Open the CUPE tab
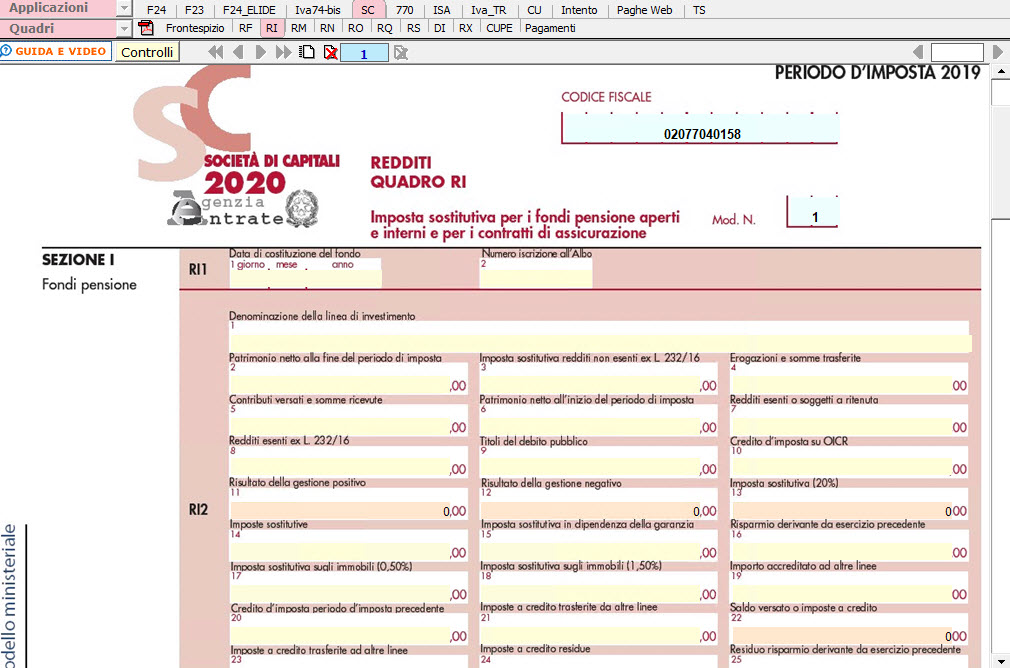The height and width of the screenshot is (668, 1010). click(499, 28)
